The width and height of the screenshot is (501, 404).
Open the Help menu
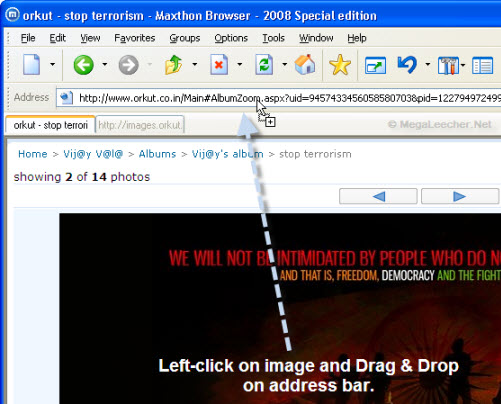pos(357,38)
